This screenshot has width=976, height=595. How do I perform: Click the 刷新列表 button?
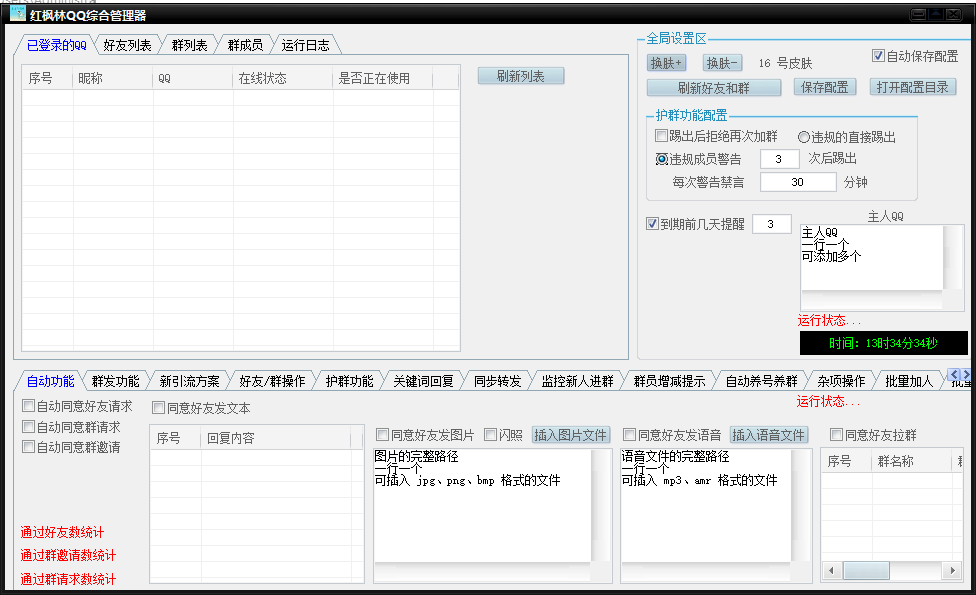[x=521, y=76]
